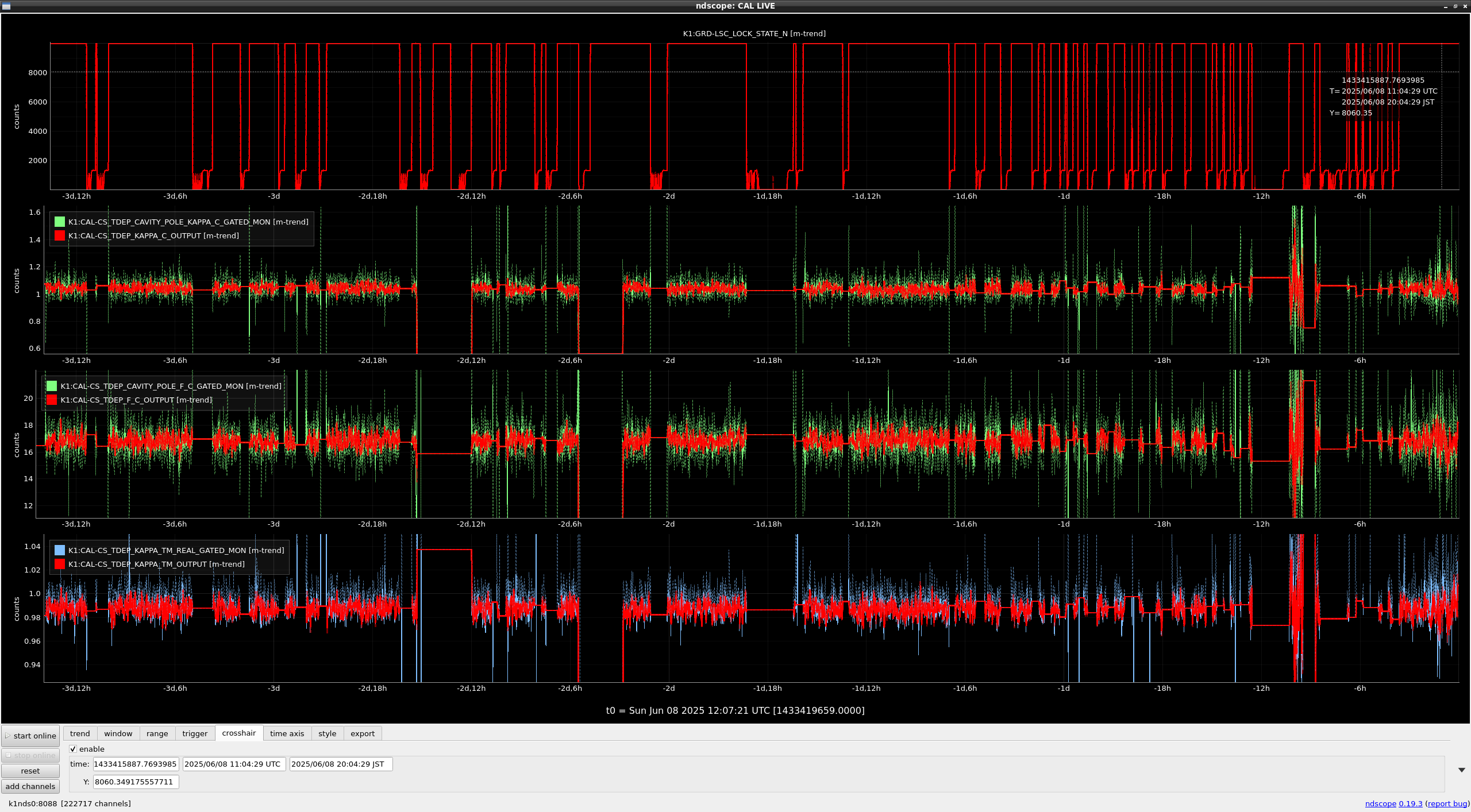1471x812 pixels.
Task: Click the K1:GRD-LSC_LOCK_STATE_N plot title
Action: click(754, 33)
